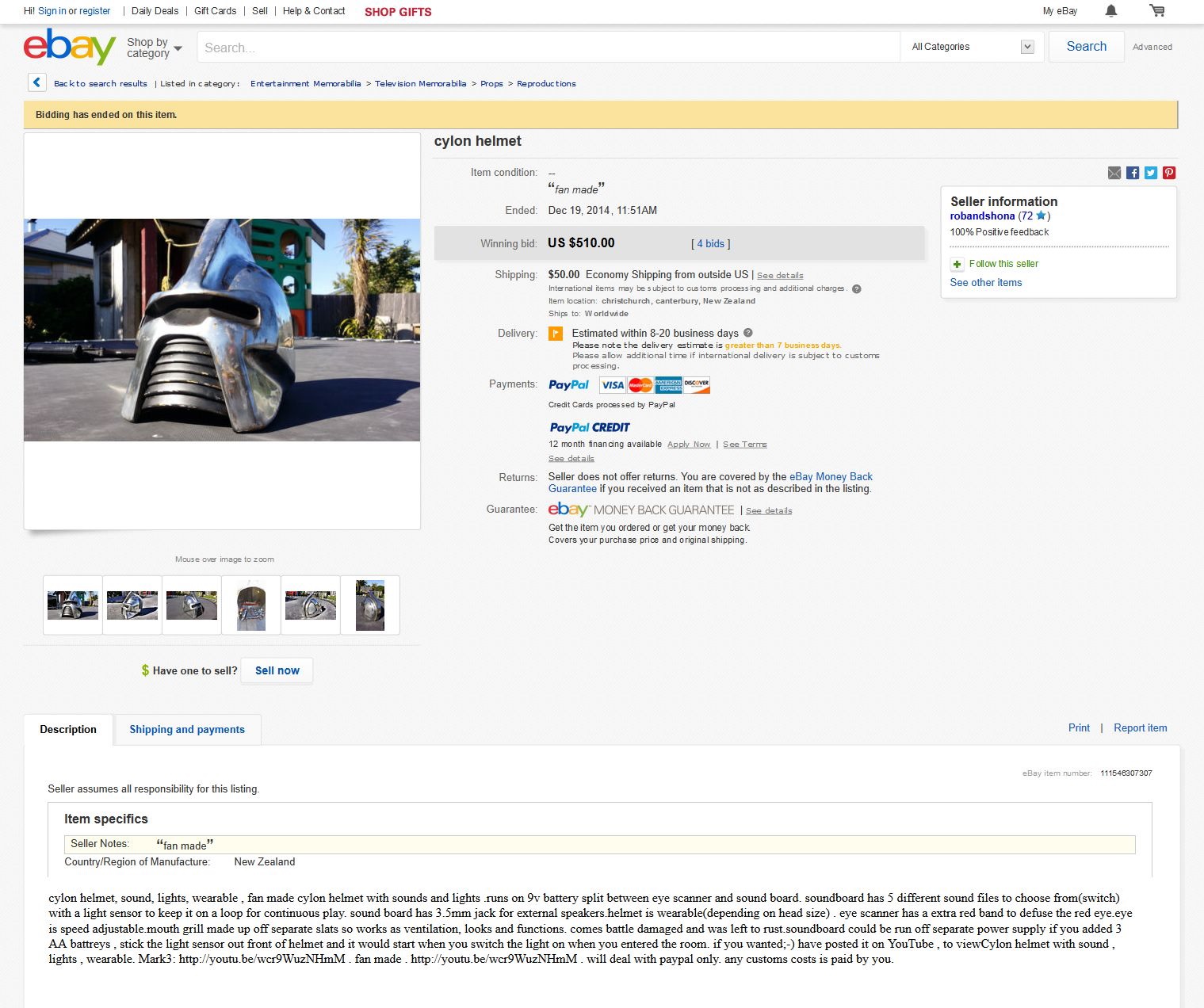Click See details next to shipping
The height and width of the screenshot is (1008, 1204).
click(x=780, y=276)
